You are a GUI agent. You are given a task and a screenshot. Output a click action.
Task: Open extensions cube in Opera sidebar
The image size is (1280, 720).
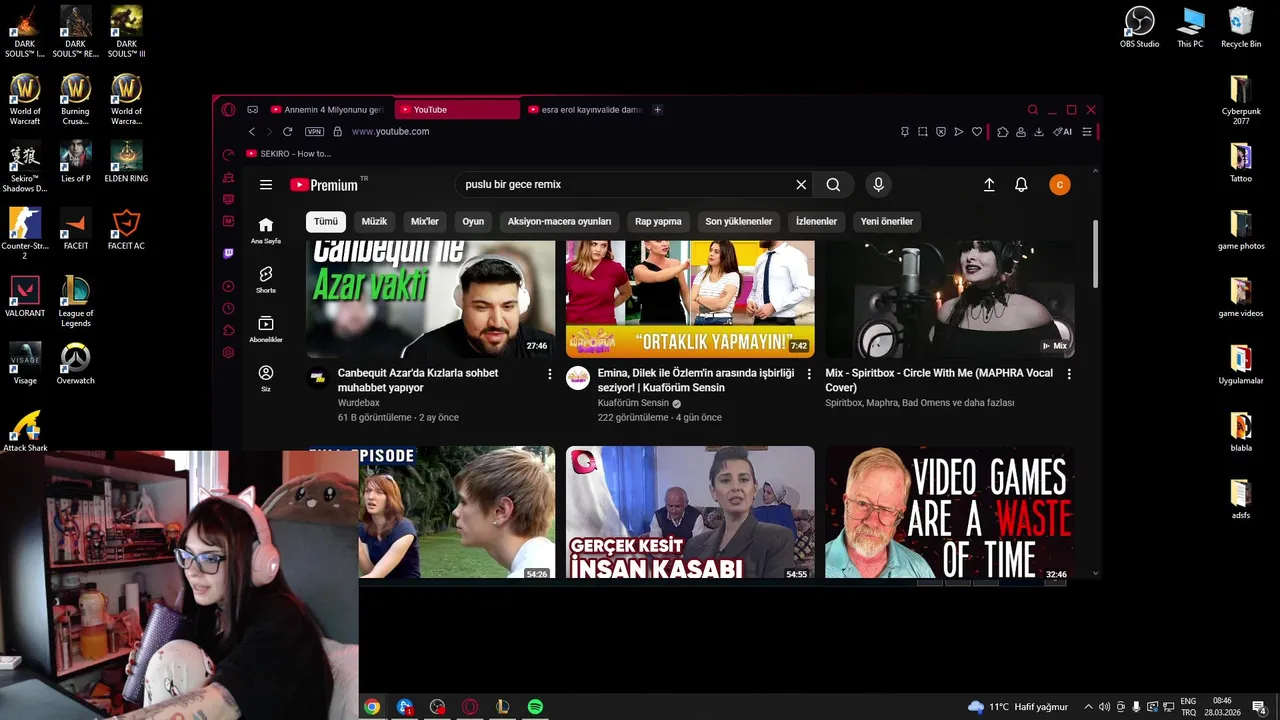coord(228,330)
